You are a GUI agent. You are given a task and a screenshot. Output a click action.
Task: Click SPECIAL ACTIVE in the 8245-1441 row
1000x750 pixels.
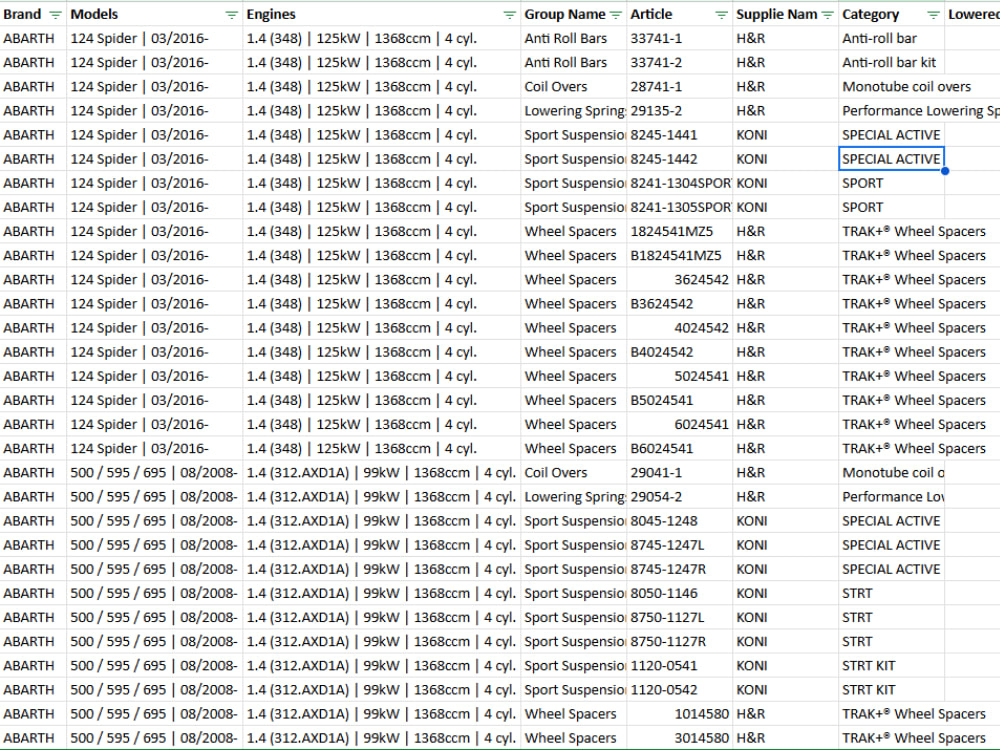pos(891,135)
